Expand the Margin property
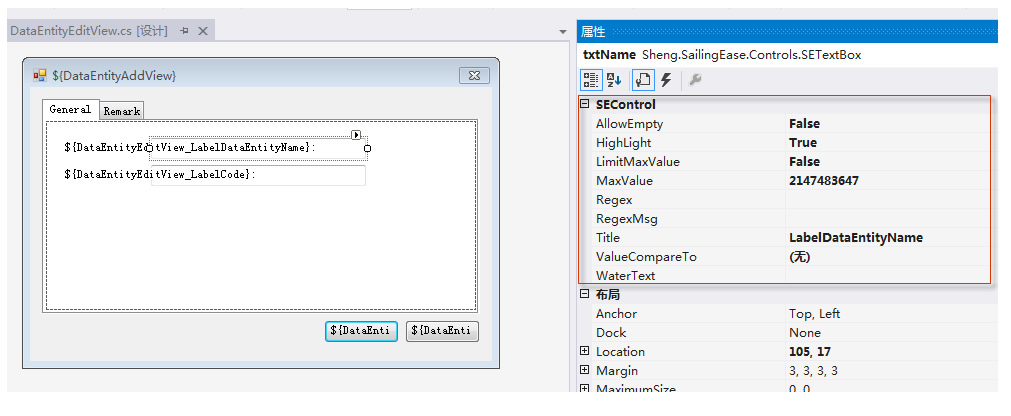 (585, 370)
